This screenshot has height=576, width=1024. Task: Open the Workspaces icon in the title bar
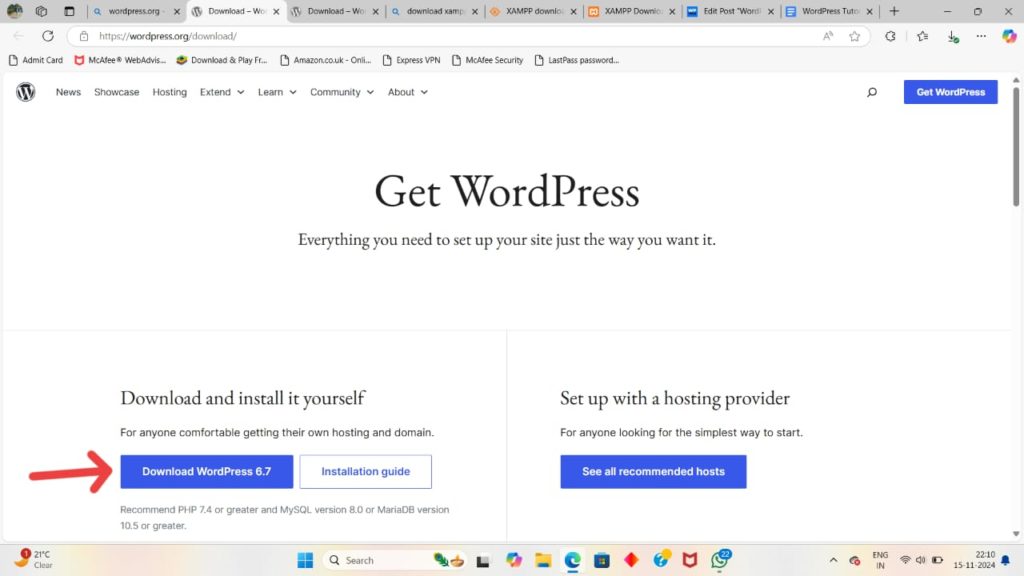click(x=41, y=11)
